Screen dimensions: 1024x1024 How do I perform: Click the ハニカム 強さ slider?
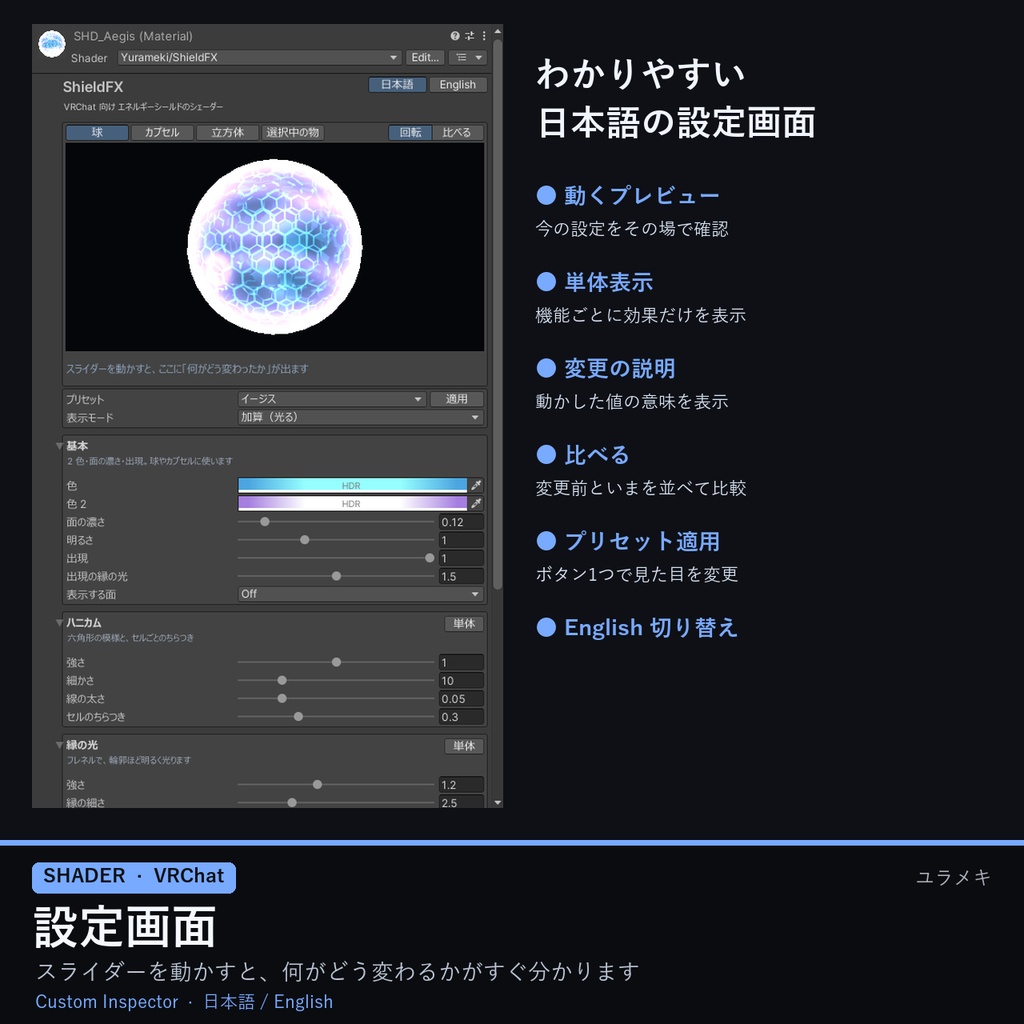(336, 662)
